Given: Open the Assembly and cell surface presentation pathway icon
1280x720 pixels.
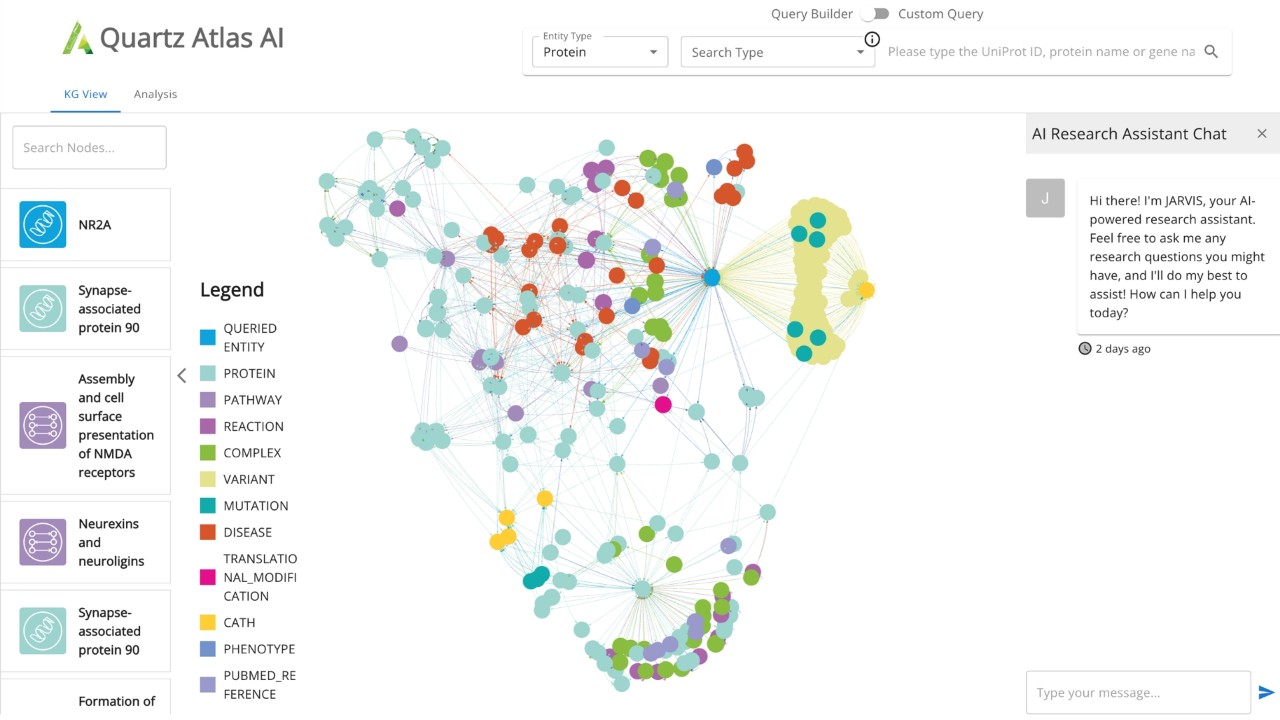Looking at the screenshot, I should click(x=42, y=425).
